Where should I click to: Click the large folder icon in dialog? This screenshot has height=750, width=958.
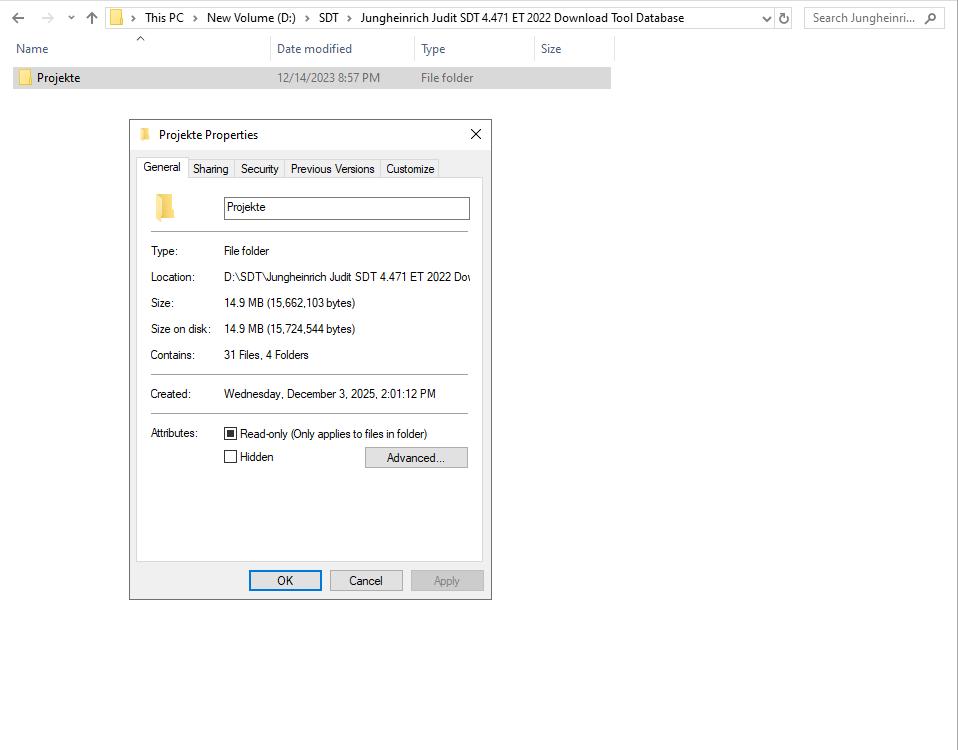click(165, 208)
